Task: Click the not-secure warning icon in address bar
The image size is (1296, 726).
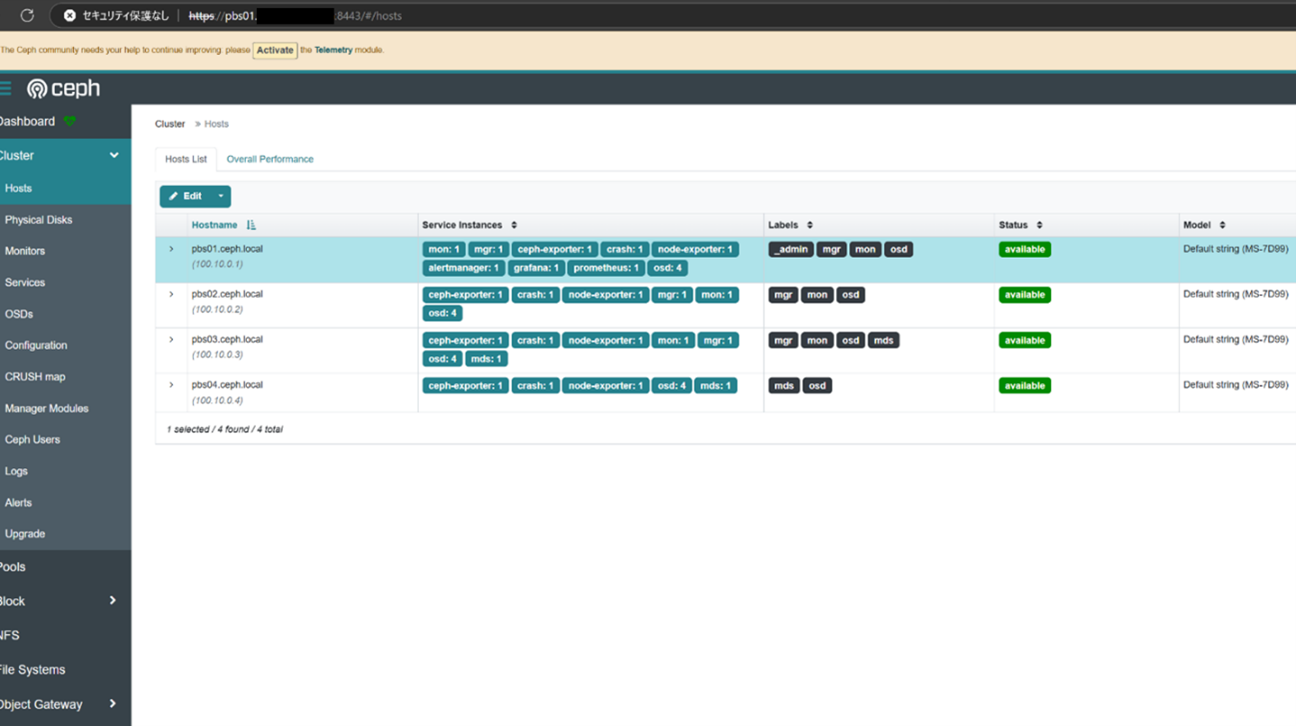Action: point(70,16)
